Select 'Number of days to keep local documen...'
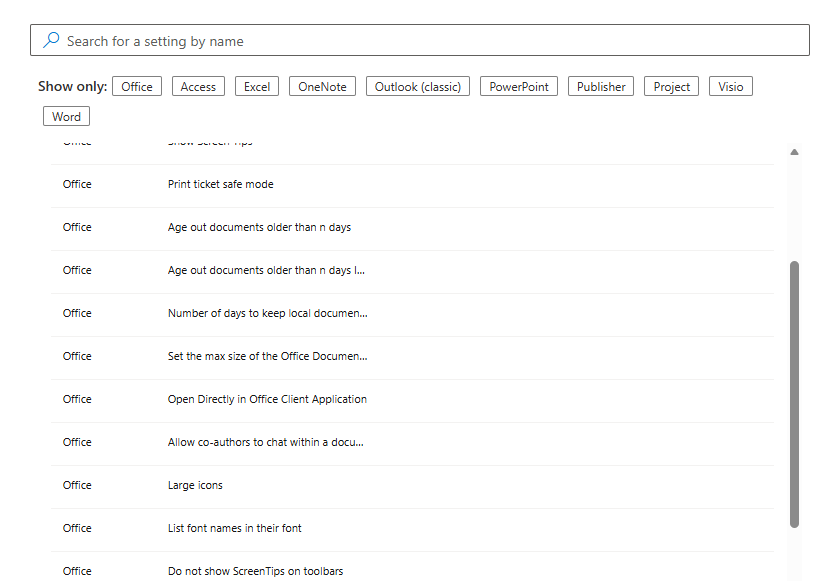The height and width of the screenshot is (581, 831). point(412,314)
